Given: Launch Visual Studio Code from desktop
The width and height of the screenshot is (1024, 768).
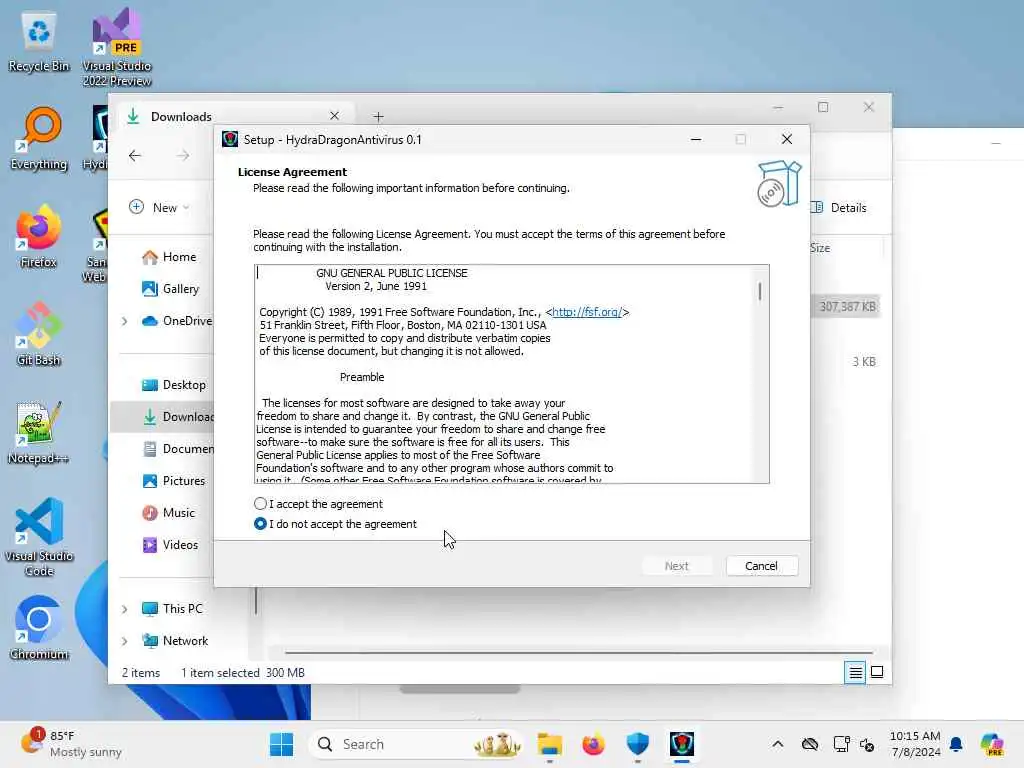Looking at the screenshot, I should tap(39, 537).
